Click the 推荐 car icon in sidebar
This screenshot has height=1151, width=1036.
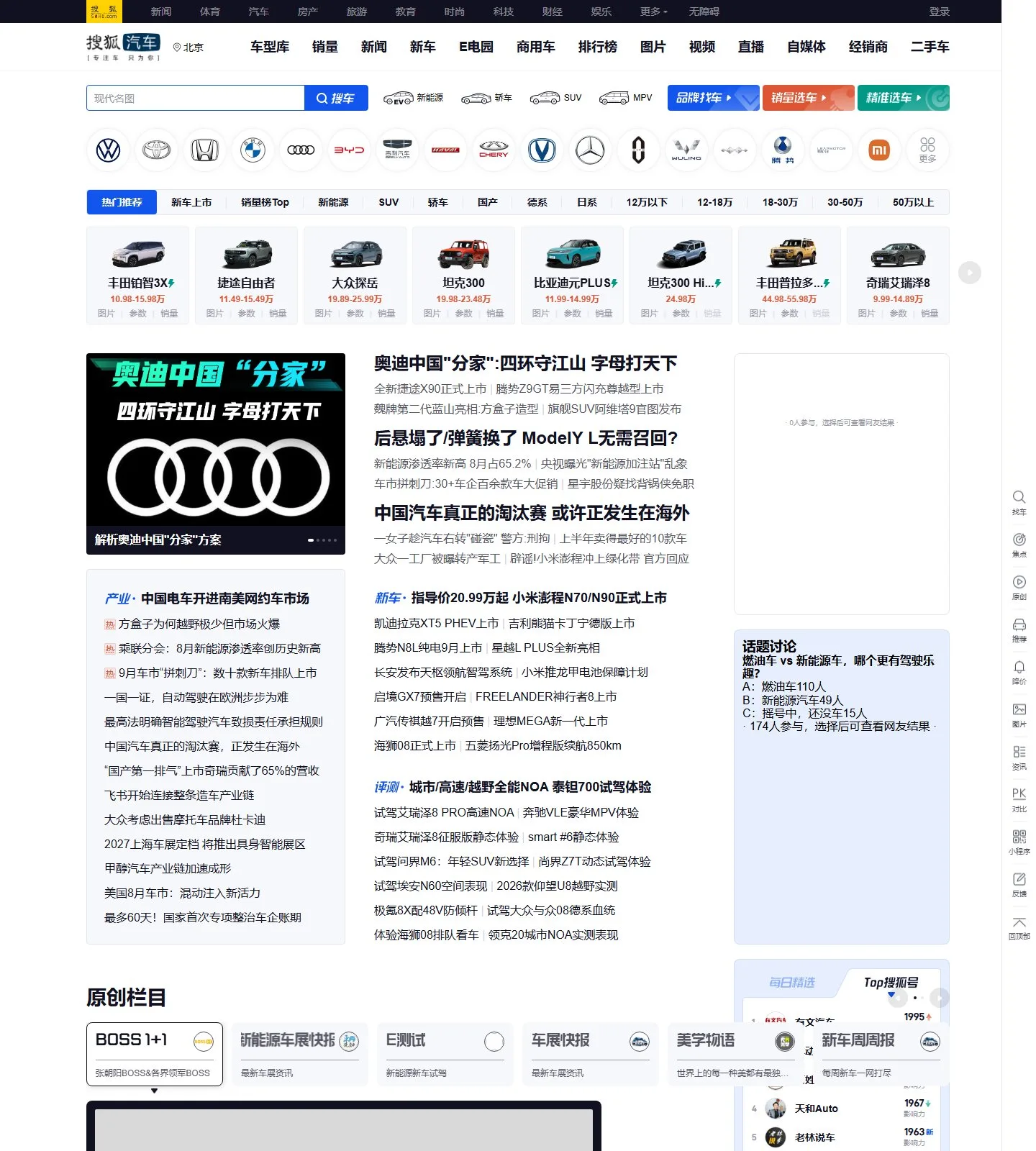click(x=1019, y=629)
